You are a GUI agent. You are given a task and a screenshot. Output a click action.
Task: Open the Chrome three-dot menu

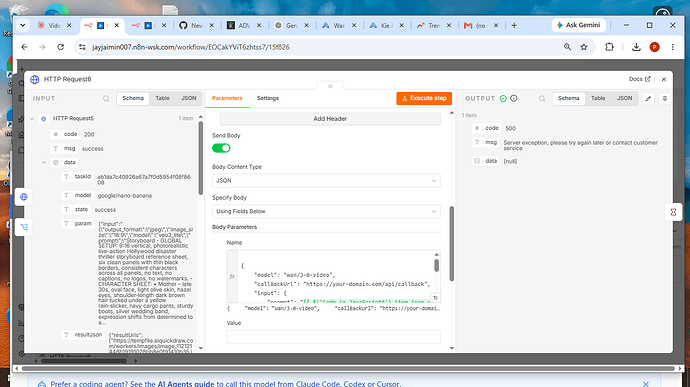[672, 47]
